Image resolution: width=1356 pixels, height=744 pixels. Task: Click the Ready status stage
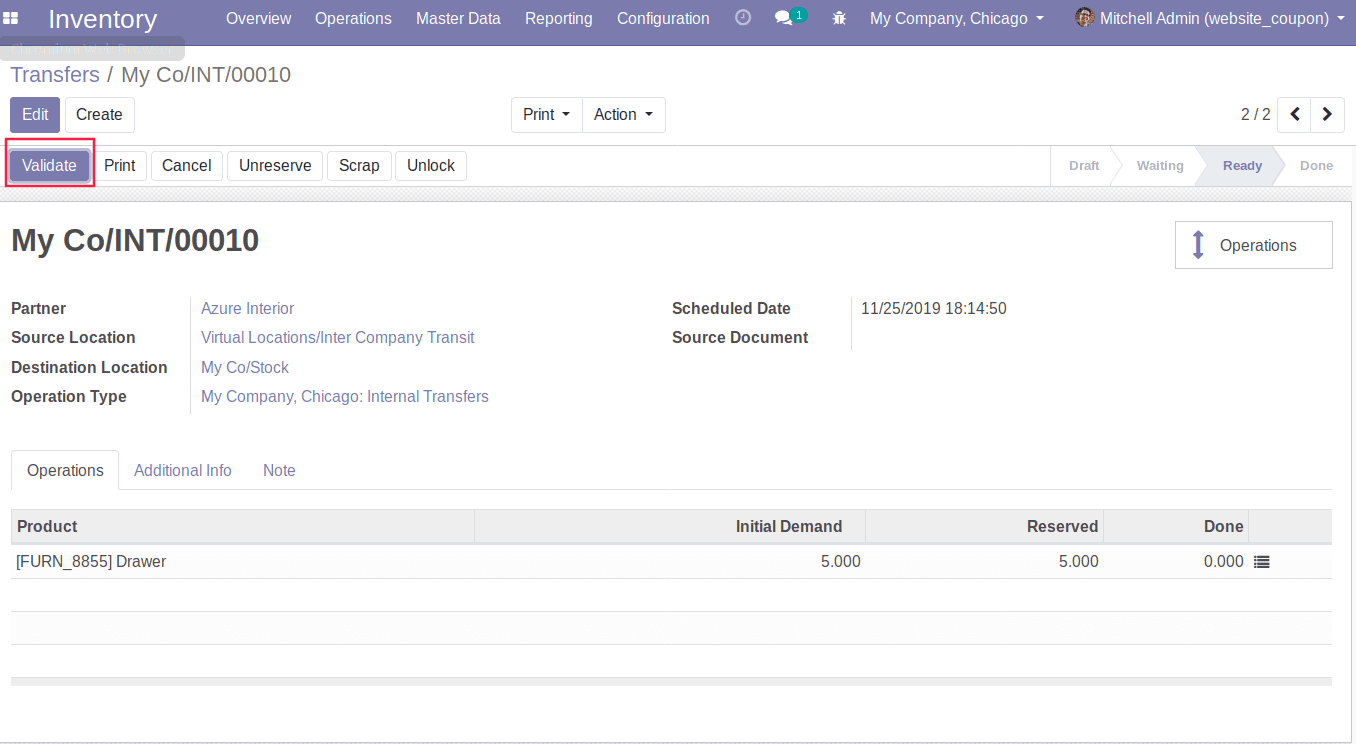pyautogui.click(x=1242, y=165)
